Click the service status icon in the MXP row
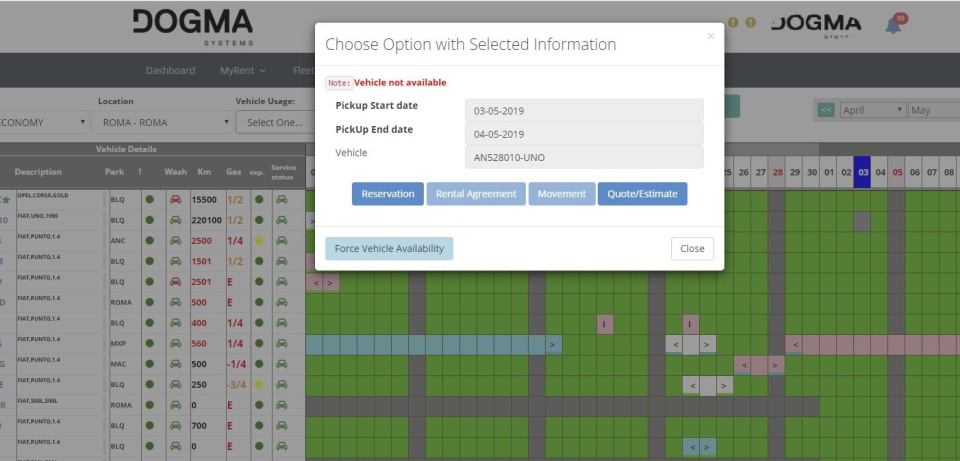The height and width of the screenshot is (461, 960). tap(282, 343)
